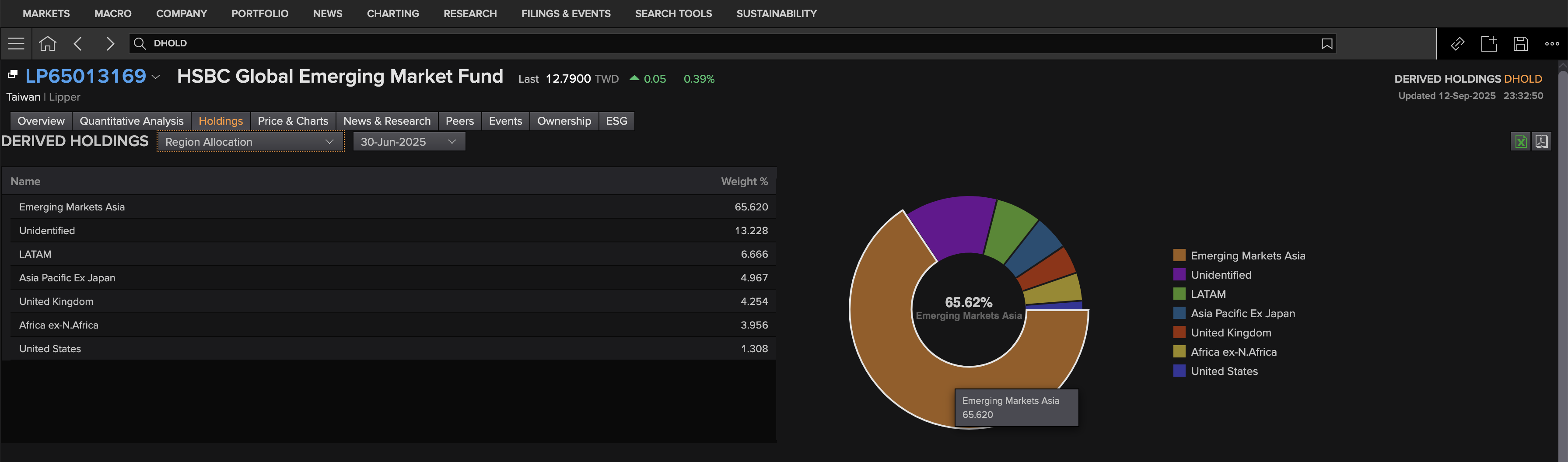Screen dimensions: 1568x462
Task: Click the United States legend swatch
Action: [1179, 371]
